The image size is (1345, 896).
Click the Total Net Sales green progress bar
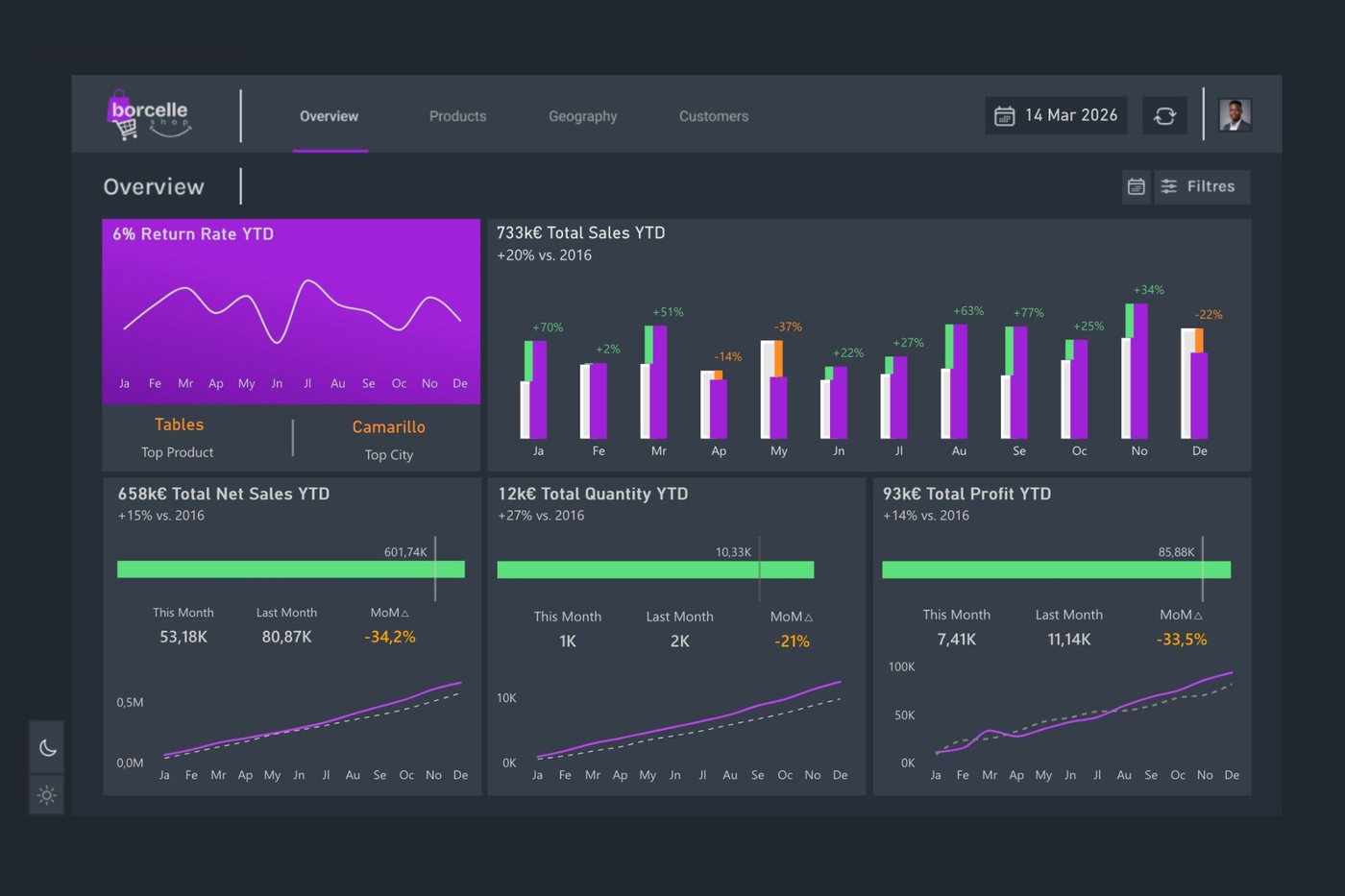coord(291,569)
